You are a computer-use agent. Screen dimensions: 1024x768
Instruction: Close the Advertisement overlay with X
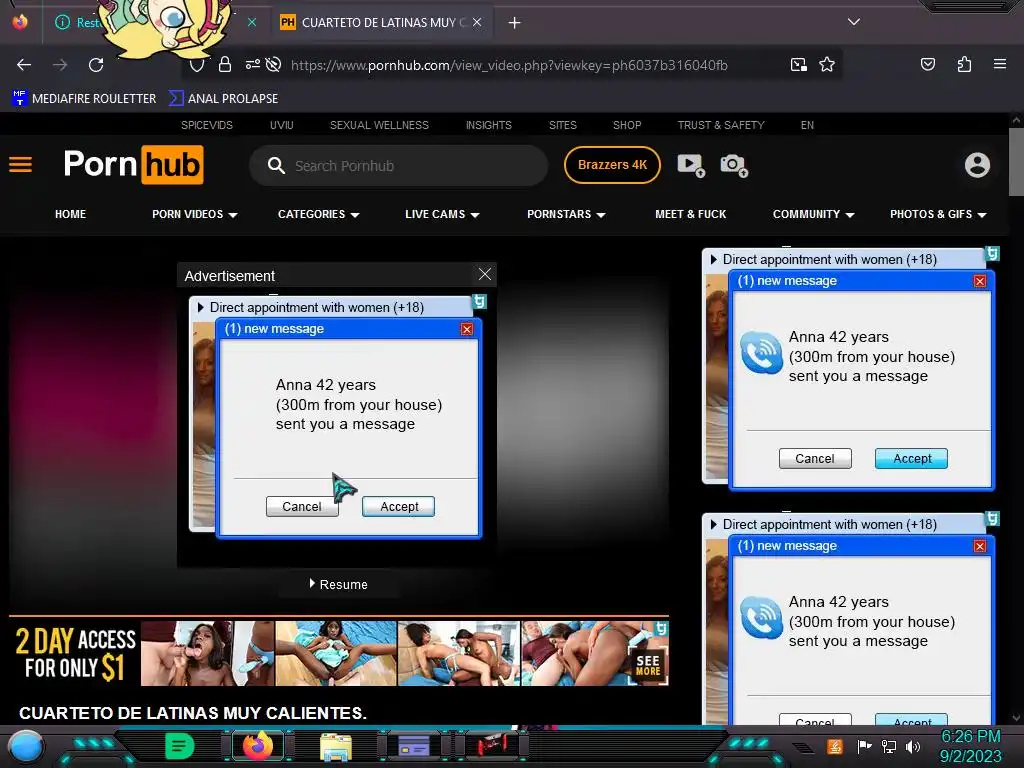(485, 274)
